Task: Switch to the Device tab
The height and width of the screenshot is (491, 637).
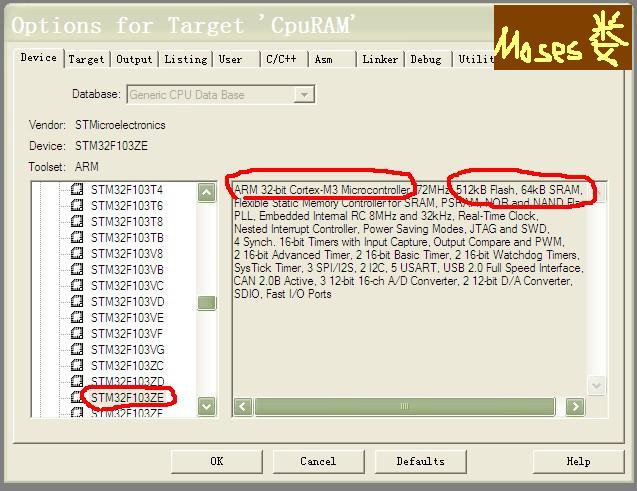Action: pos(39,58)
